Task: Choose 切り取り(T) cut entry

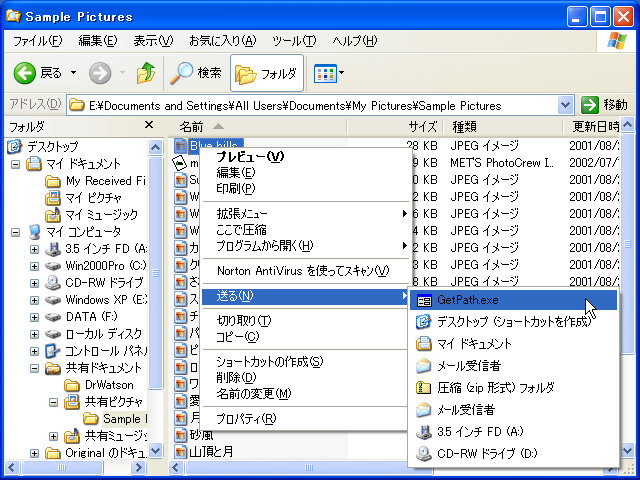Action: 306,320
